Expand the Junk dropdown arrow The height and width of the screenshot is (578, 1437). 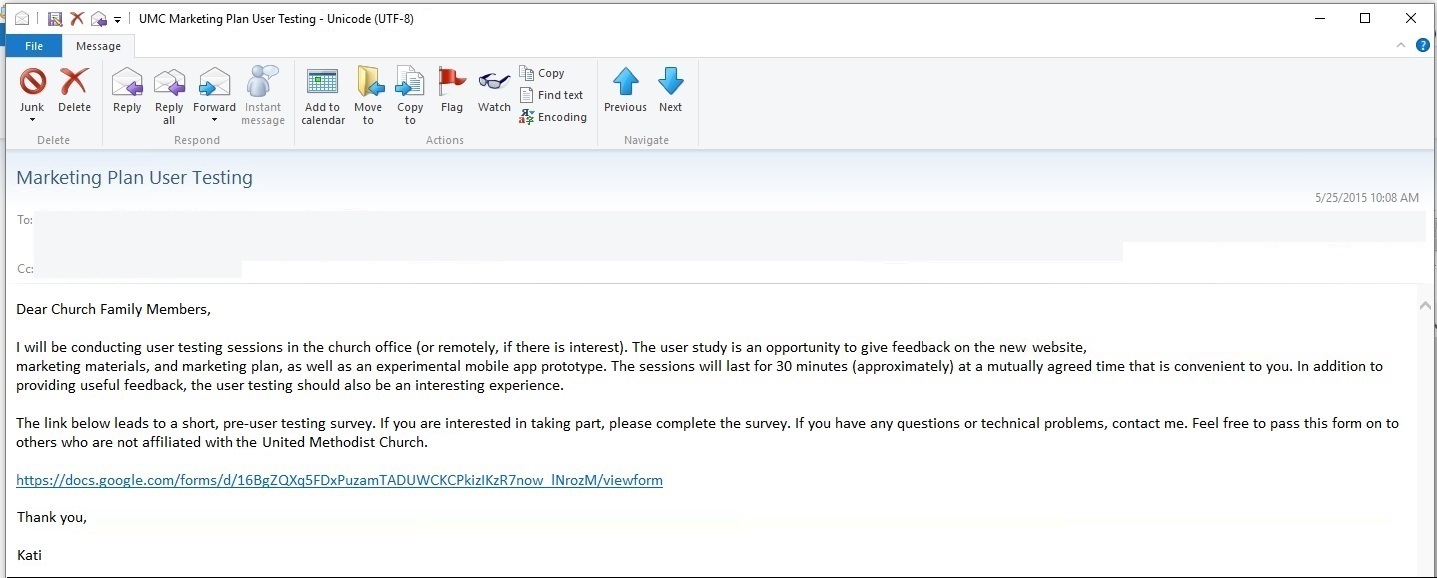(x=32, y=121)
